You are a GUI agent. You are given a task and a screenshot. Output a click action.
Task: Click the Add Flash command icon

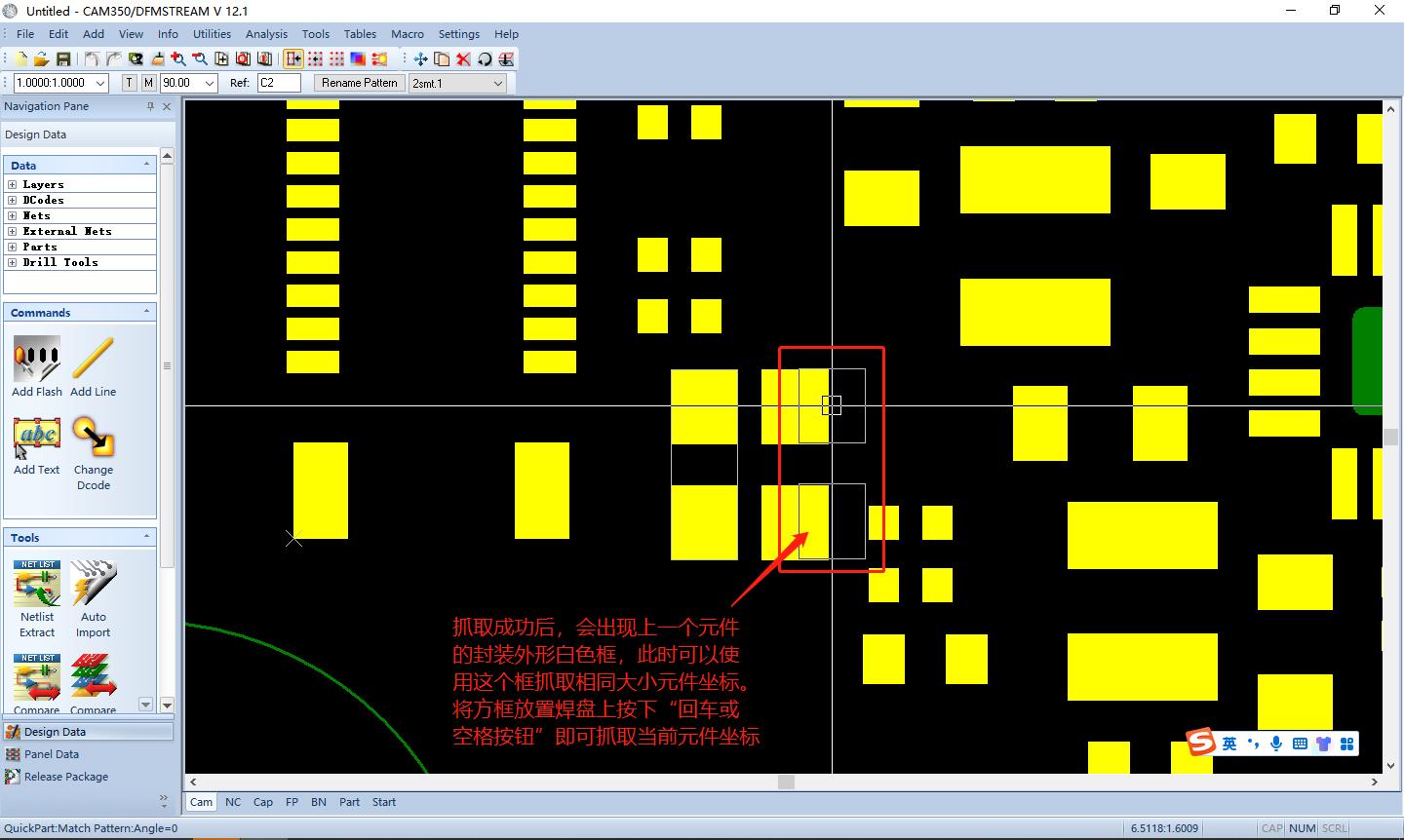point(36,360)
